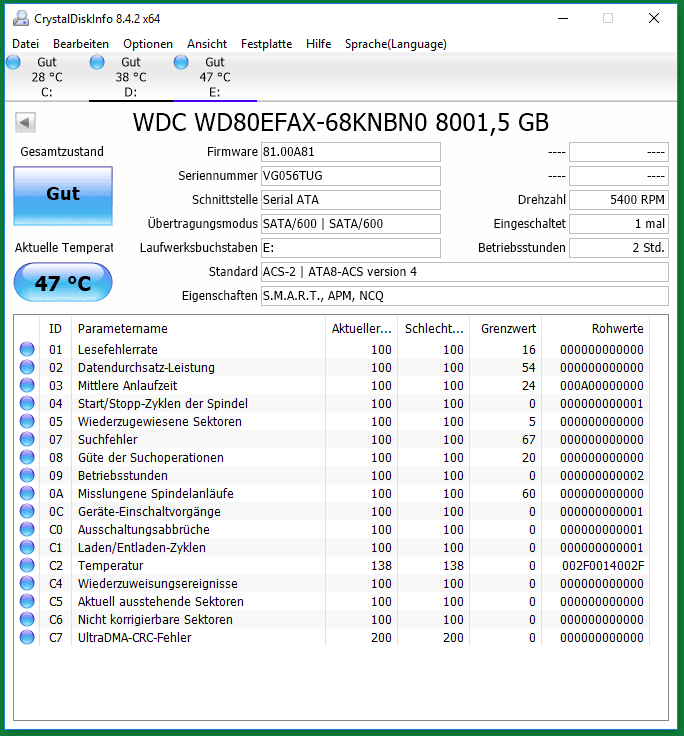Click the Schnittstelle field Serial ATA
The image size is (684, 736).
tap(351, 200)
